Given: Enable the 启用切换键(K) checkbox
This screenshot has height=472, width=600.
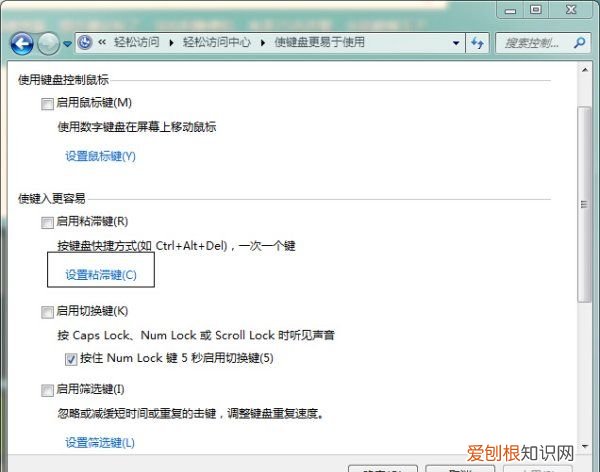Looking at the screenshot, I should 47,312.
